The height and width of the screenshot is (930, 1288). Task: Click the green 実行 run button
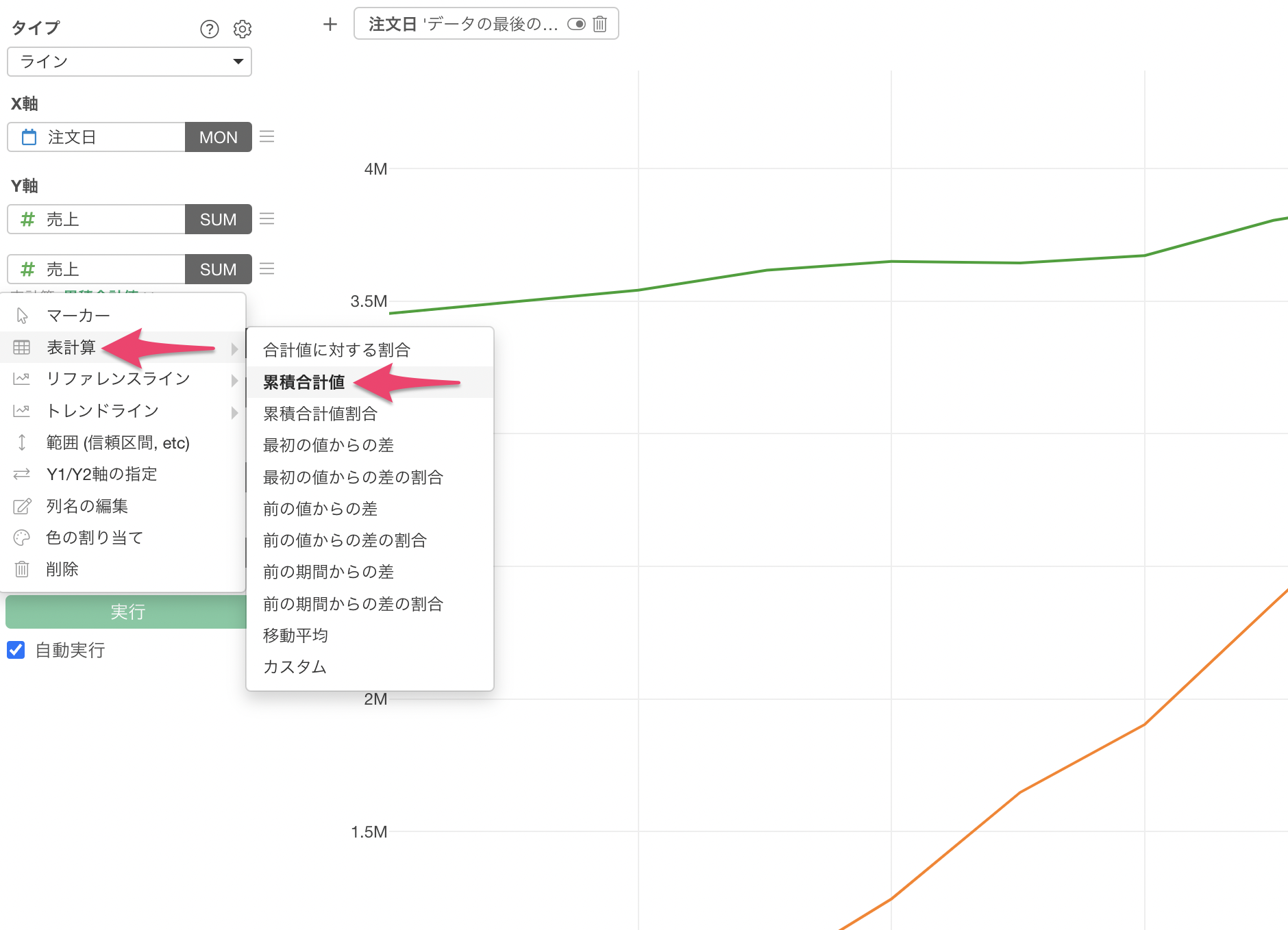(126, 612)
